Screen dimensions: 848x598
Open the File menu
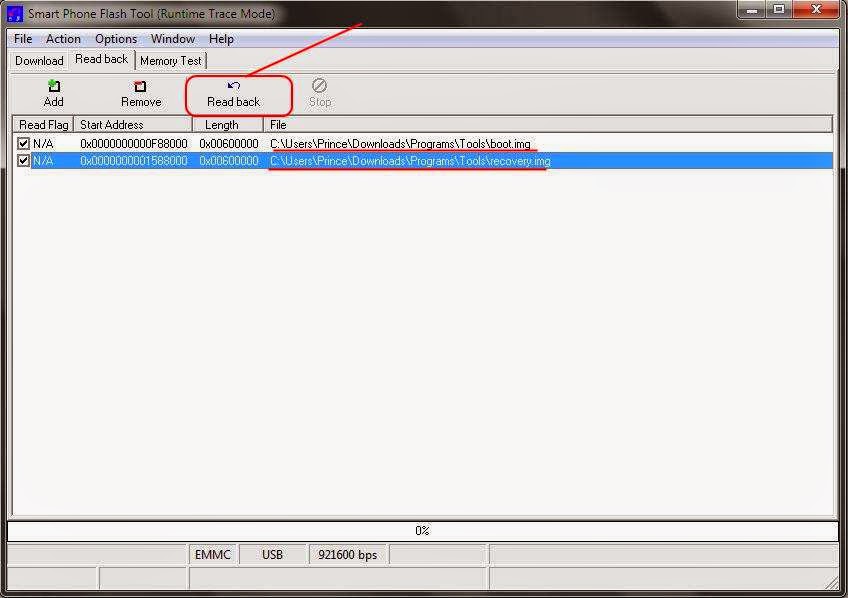point(23,39)
